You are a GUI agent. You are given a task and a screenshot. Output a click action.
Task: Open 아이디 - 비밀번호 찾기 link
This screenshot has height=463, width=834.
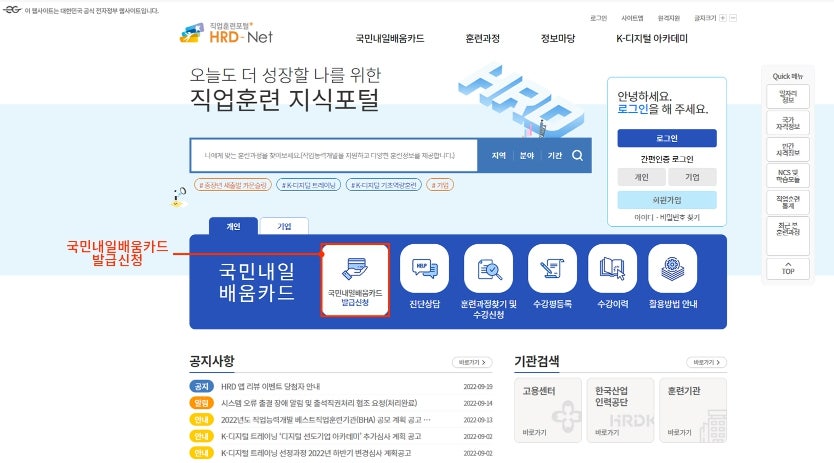[x=666, y=218]
